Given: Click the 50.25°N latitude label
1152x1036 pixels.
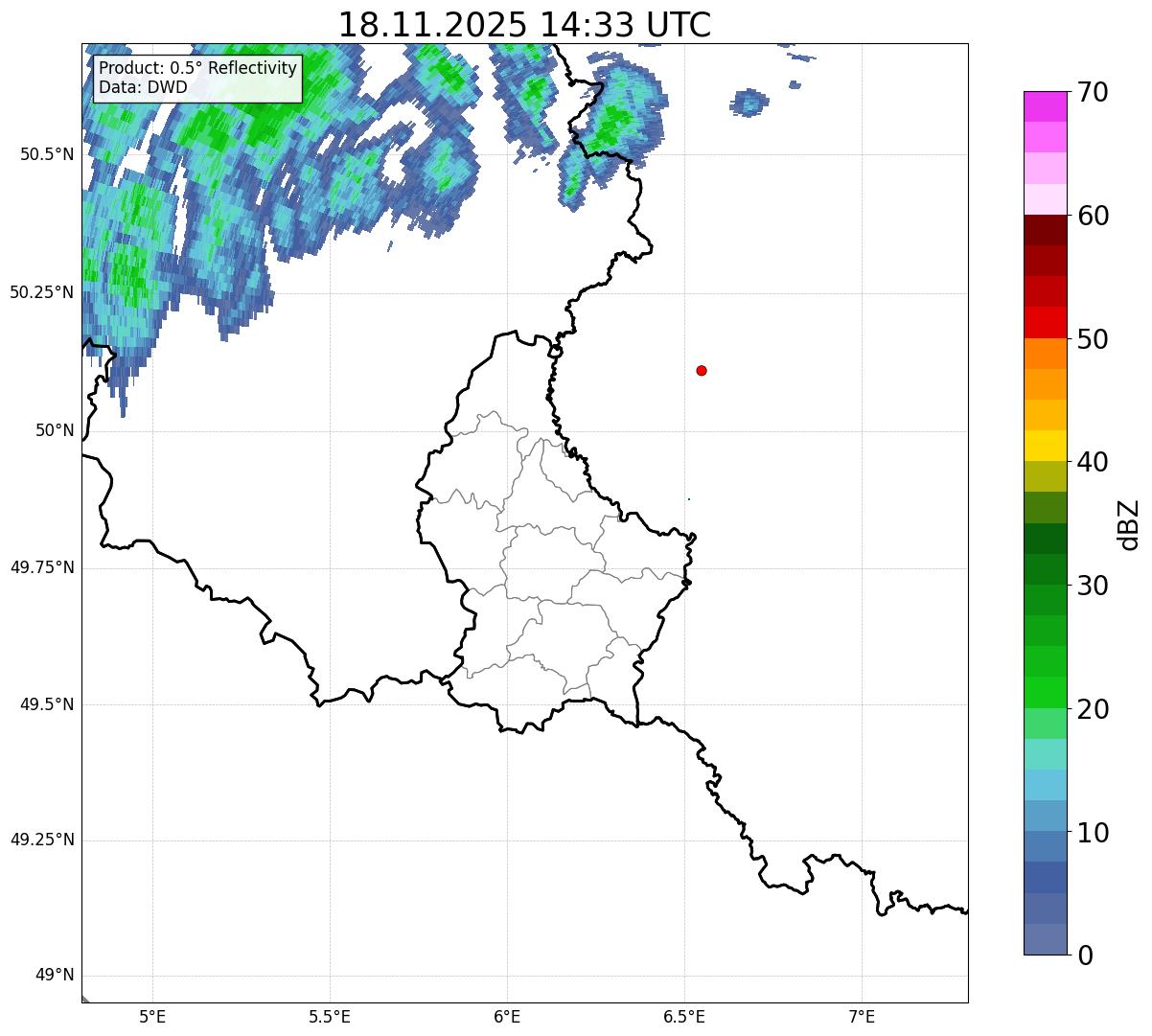Looking at the screenshot, I should point(42,292).
